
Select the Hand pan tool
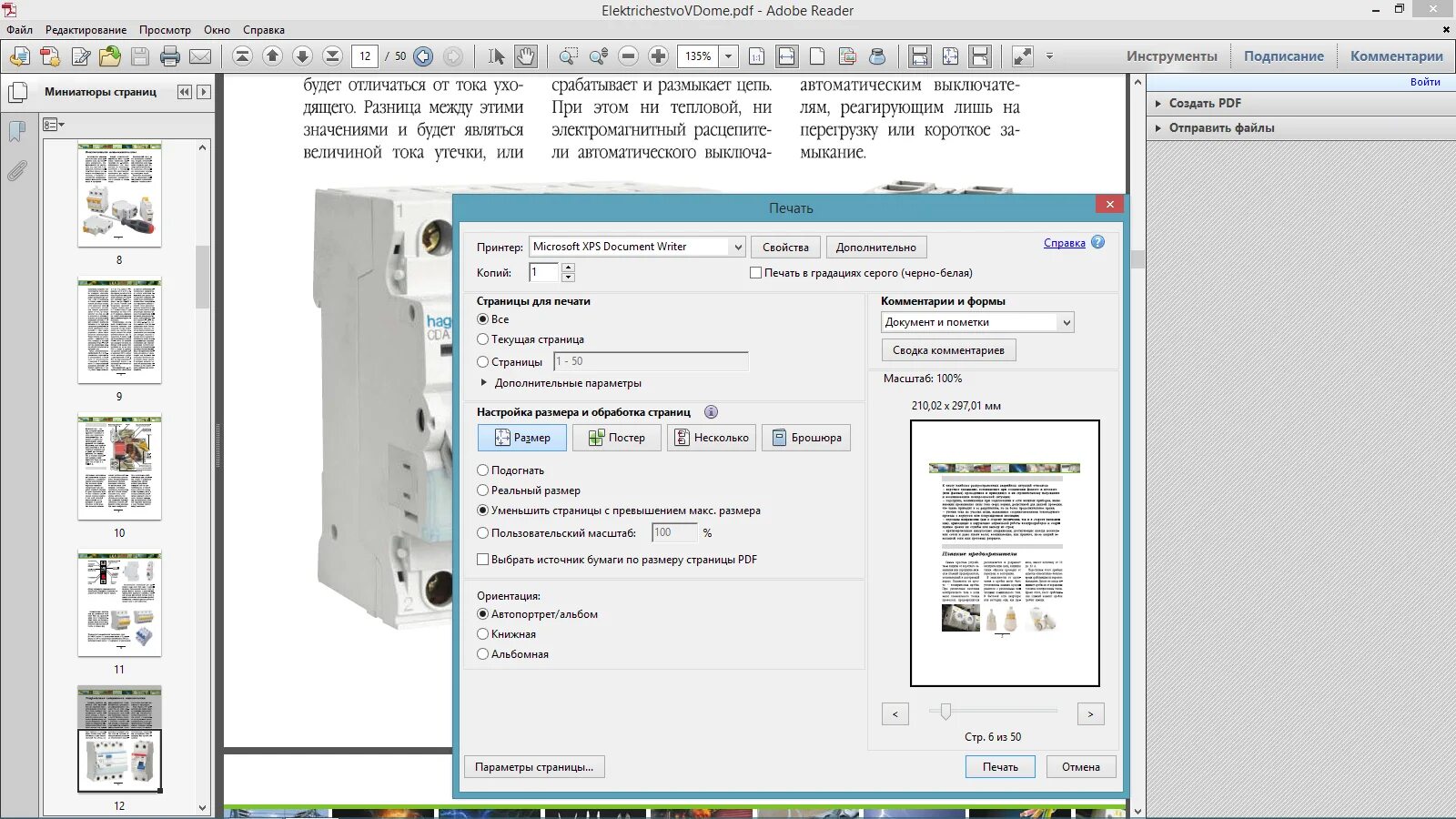click(x=526, y=56)
